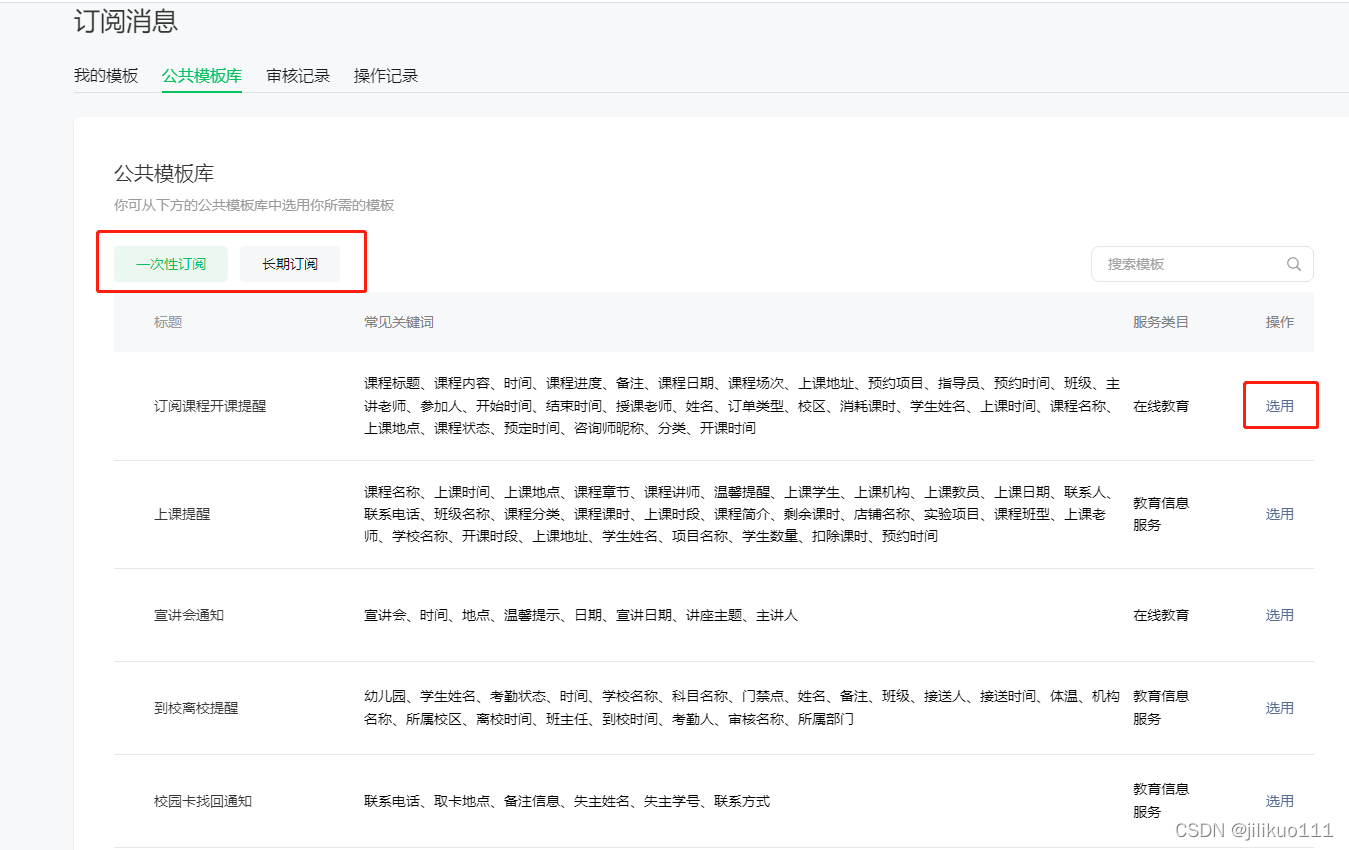This screenshot has height=850, width=1349.
Task: Stay on the 公共模板库 tab
Action: [201, 75]
